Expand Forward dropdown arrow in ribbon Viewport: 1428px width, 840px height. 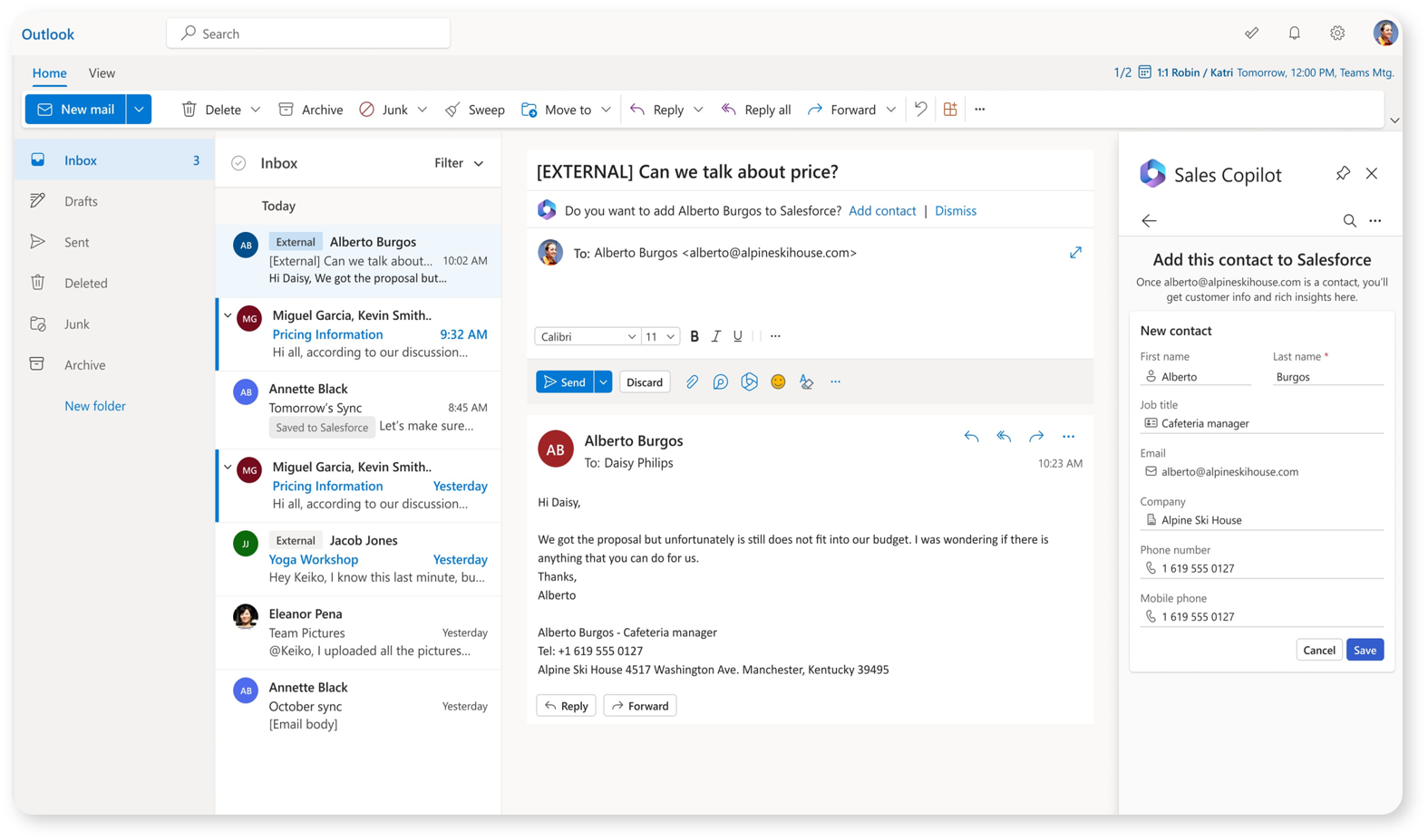[x=891, y=110]
